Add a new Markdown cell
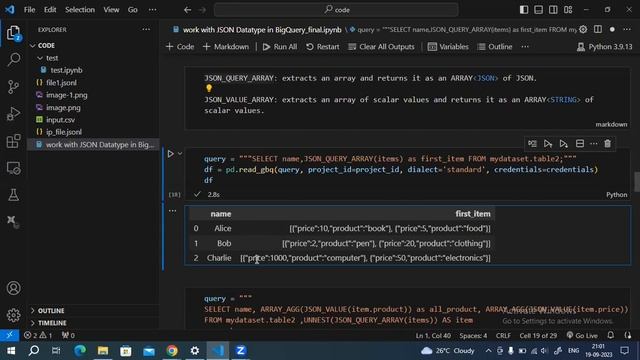The height and width of the screenshot is (360, 640). [x=226, y=47]
